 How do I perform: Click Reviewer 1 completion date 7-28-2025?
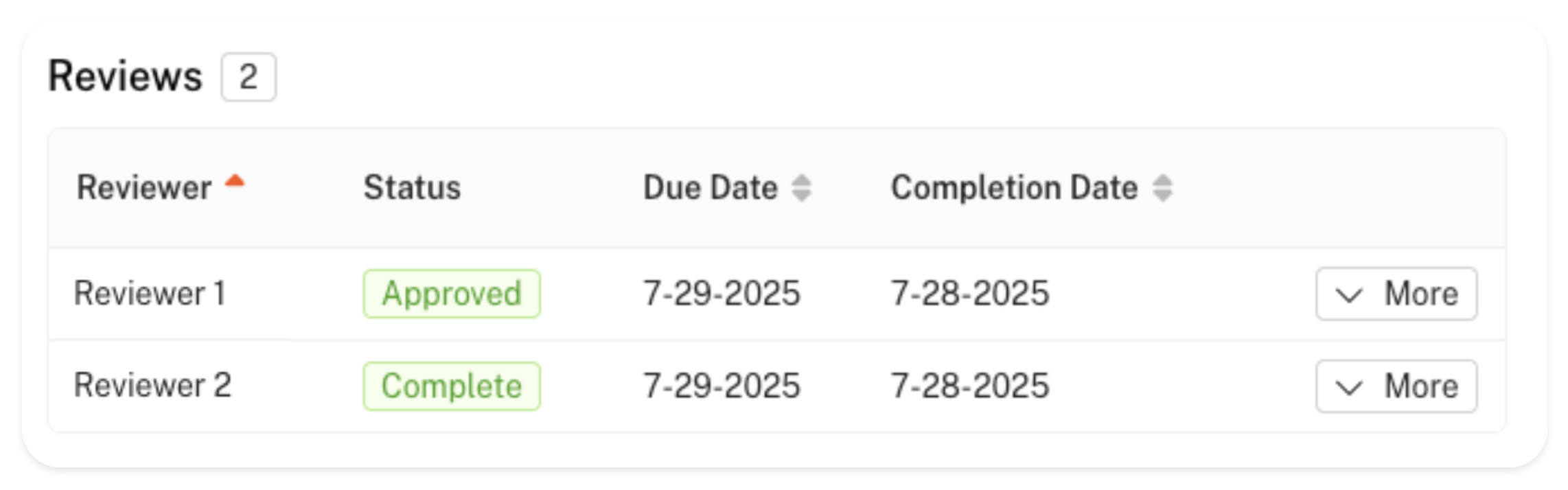[970, 294]
